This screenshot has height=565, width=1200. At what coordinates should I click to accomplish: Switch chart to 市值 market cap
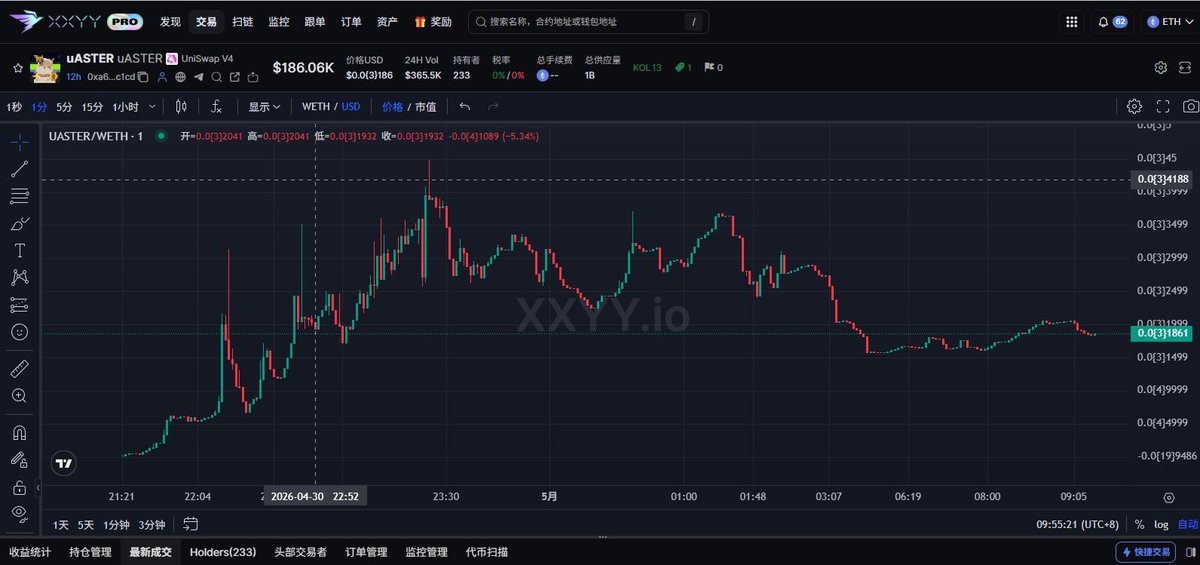tap(425, 106)
